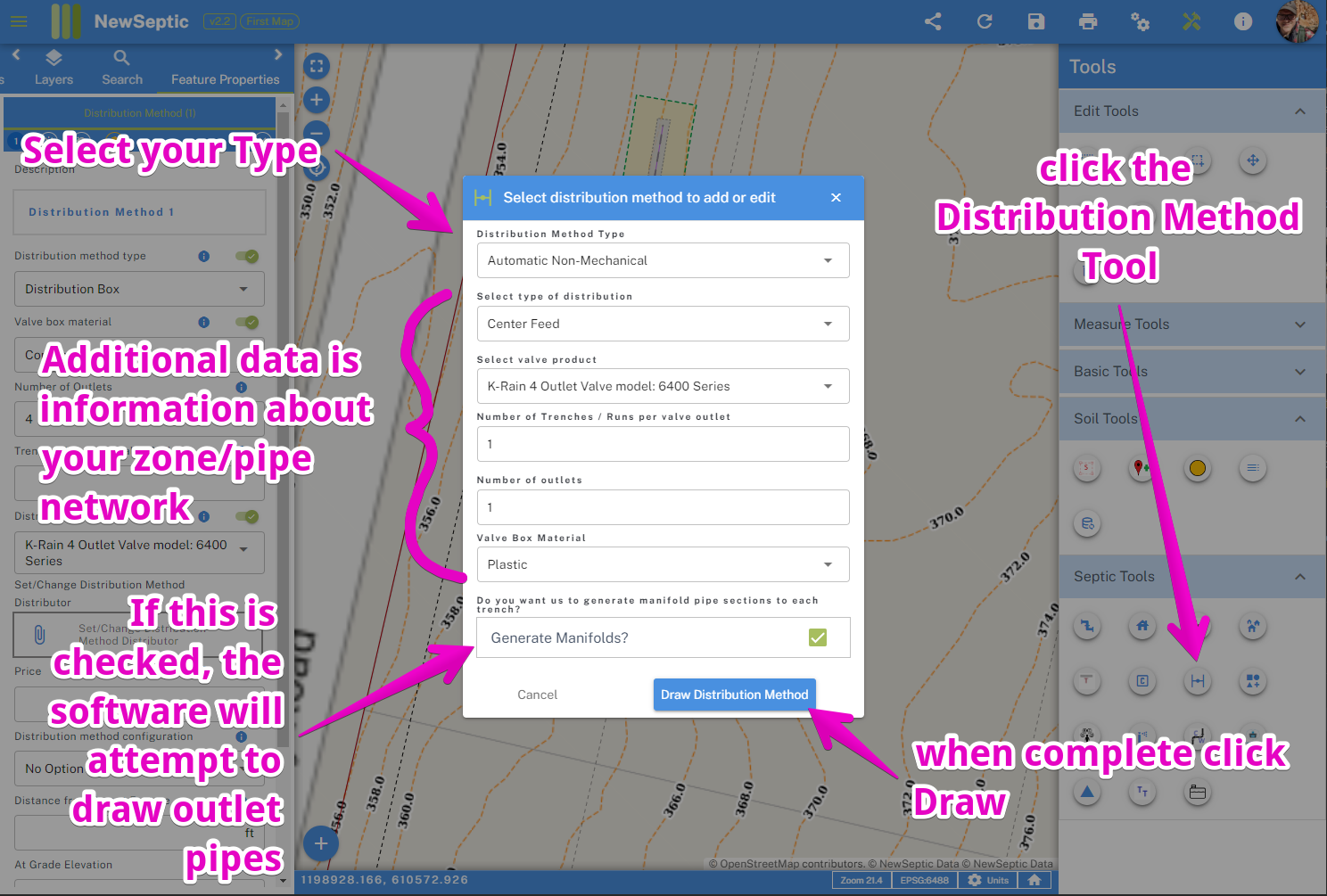Image resolution: width=1327 pixels, height=896 pixels.
Task: Open the Automatic Non-Mechanical type dropdown
Action: click(x=663, y=260)
